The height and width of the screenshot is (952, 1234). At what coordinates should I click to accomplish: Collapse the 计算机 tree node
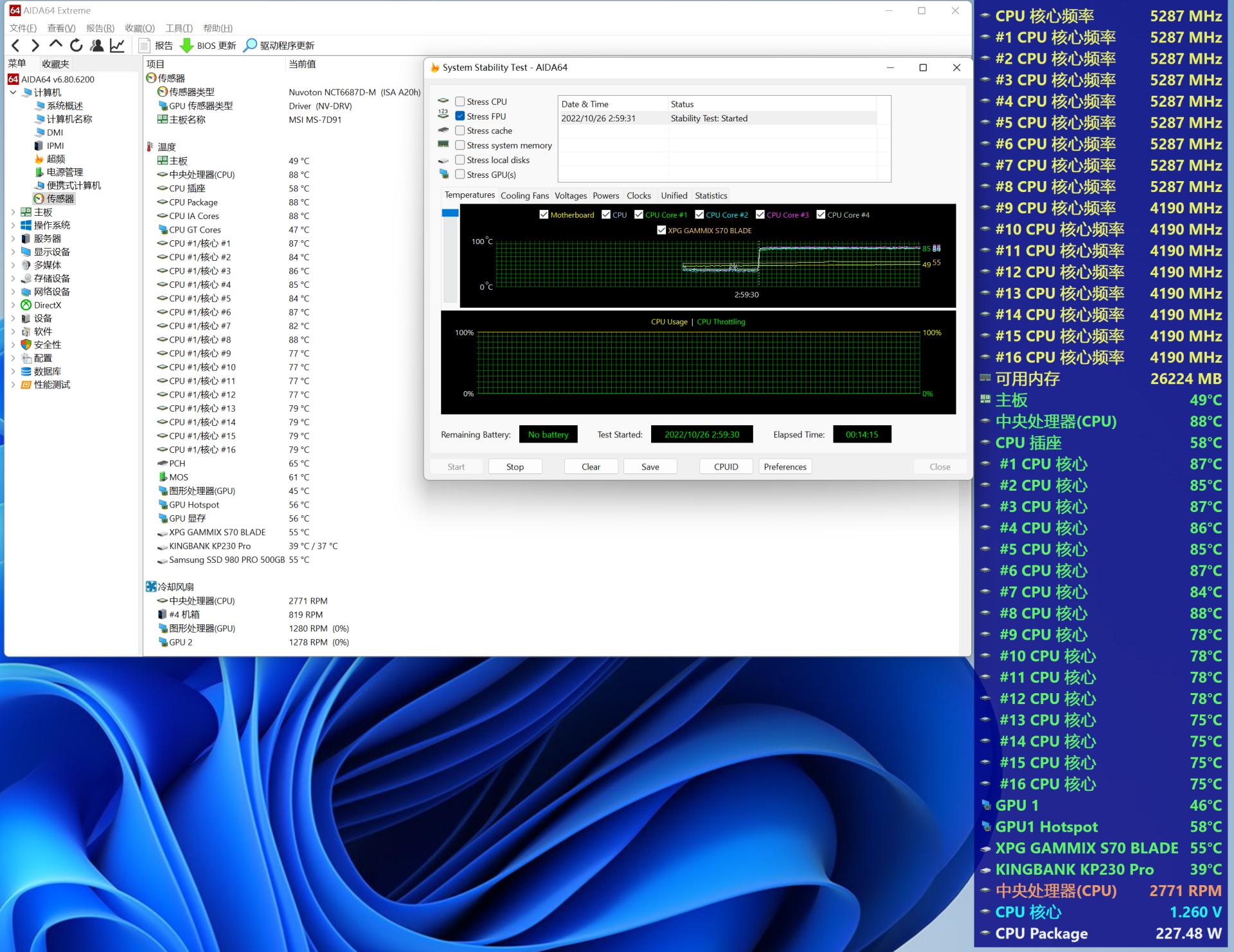[13, 93]
